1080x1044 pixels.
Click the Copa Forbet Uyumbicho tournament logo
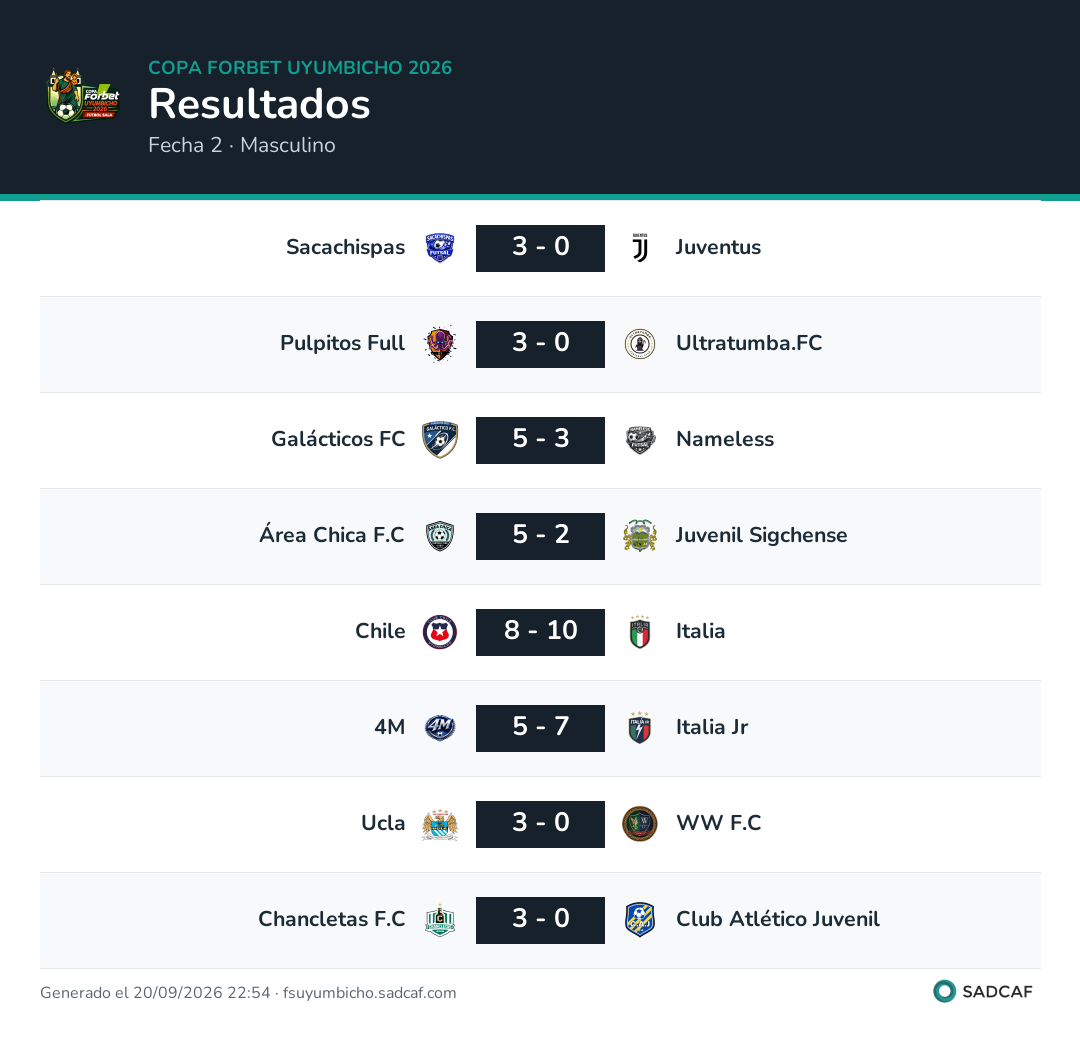tap(83, 96)
